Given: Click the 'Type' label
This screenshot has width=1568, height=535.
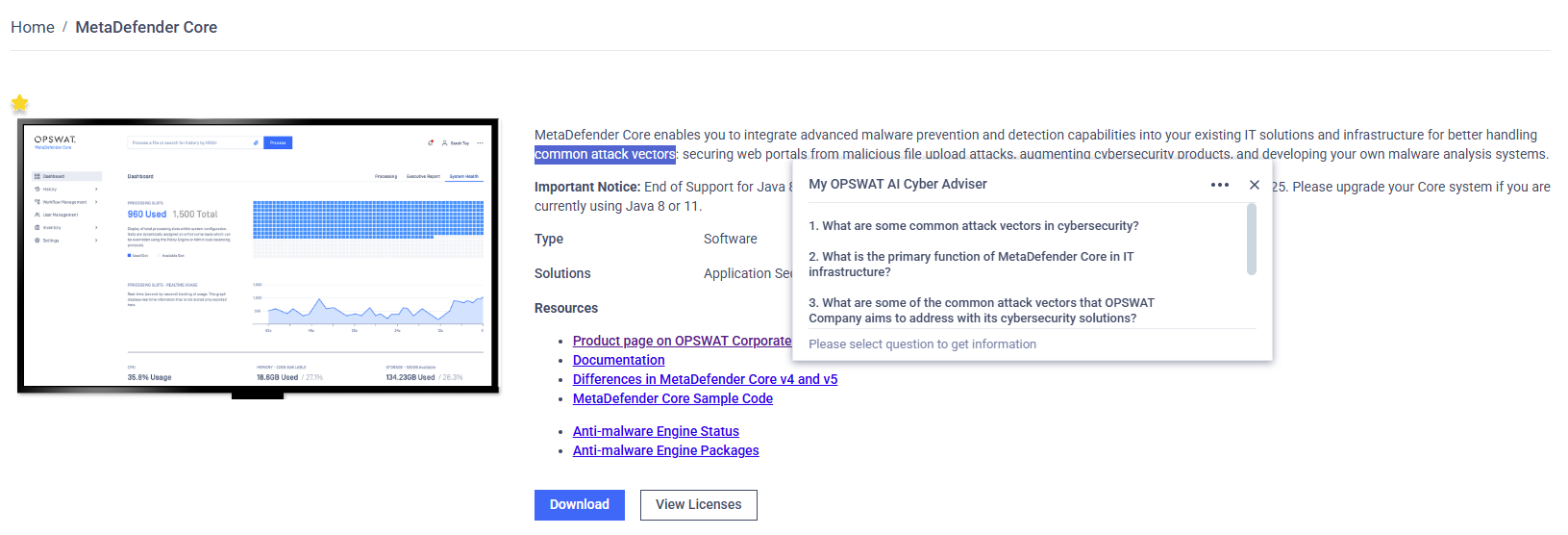Looking at the screenshot, I should [x=549, y=239].
